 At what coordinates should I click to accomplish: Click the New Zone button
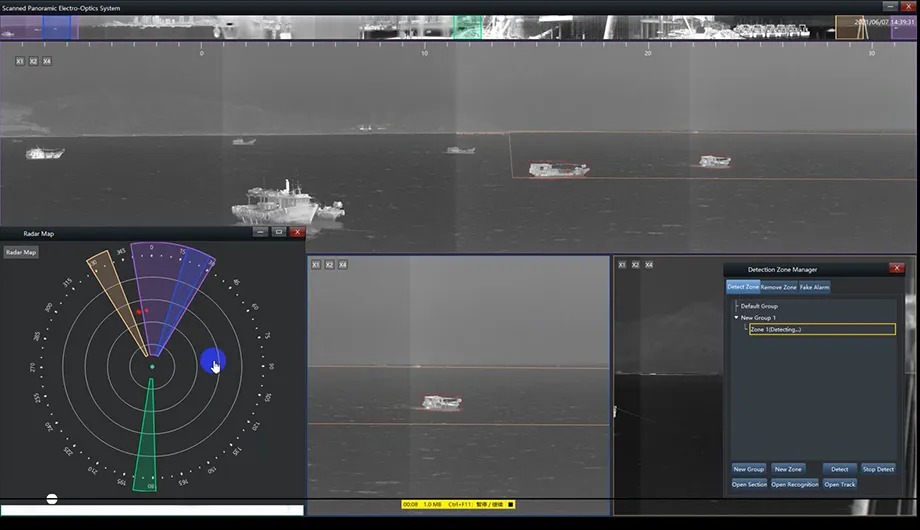click(788, 468)
